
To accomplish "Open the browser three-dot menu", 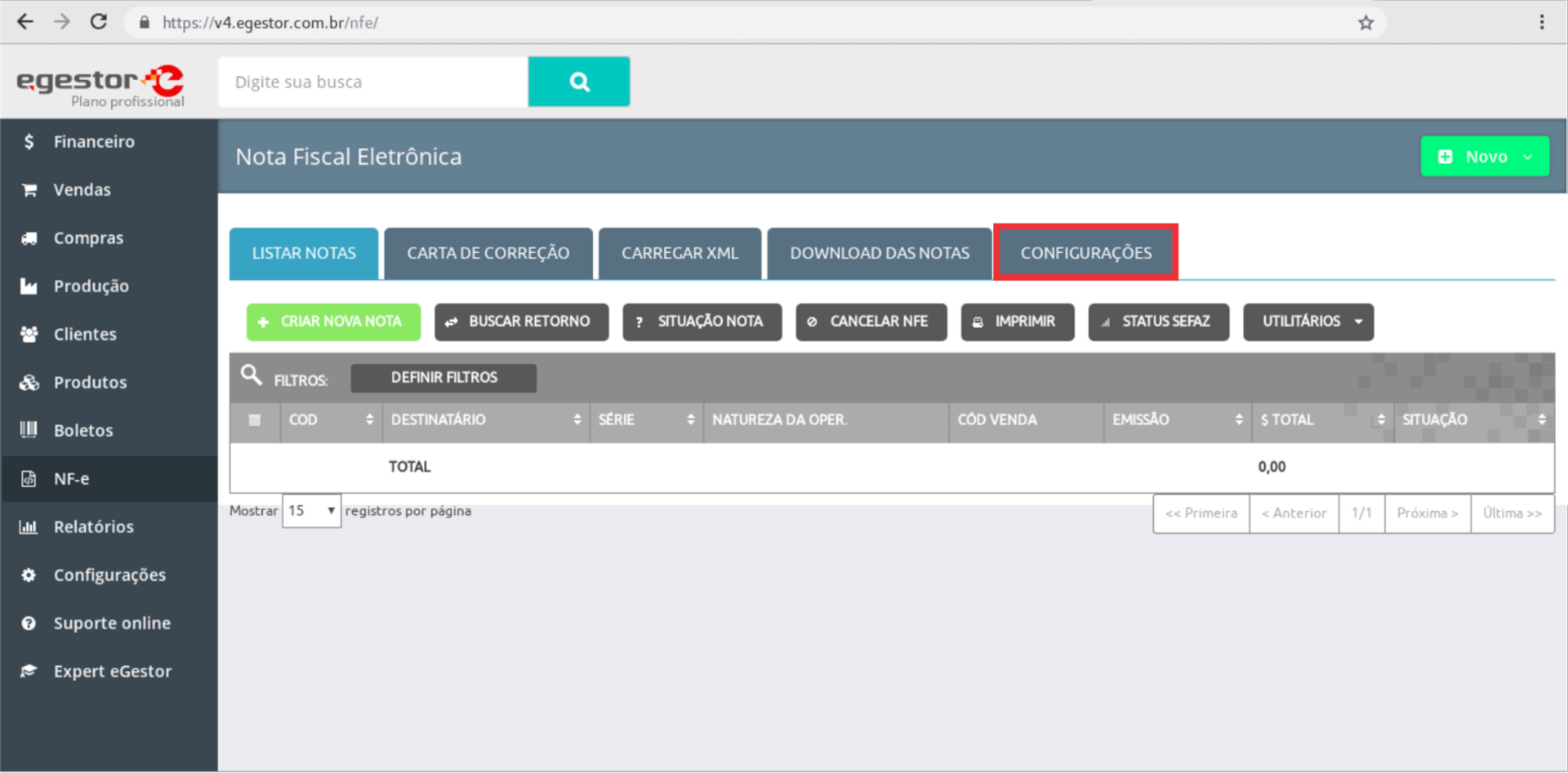I will click(1542, 22).
